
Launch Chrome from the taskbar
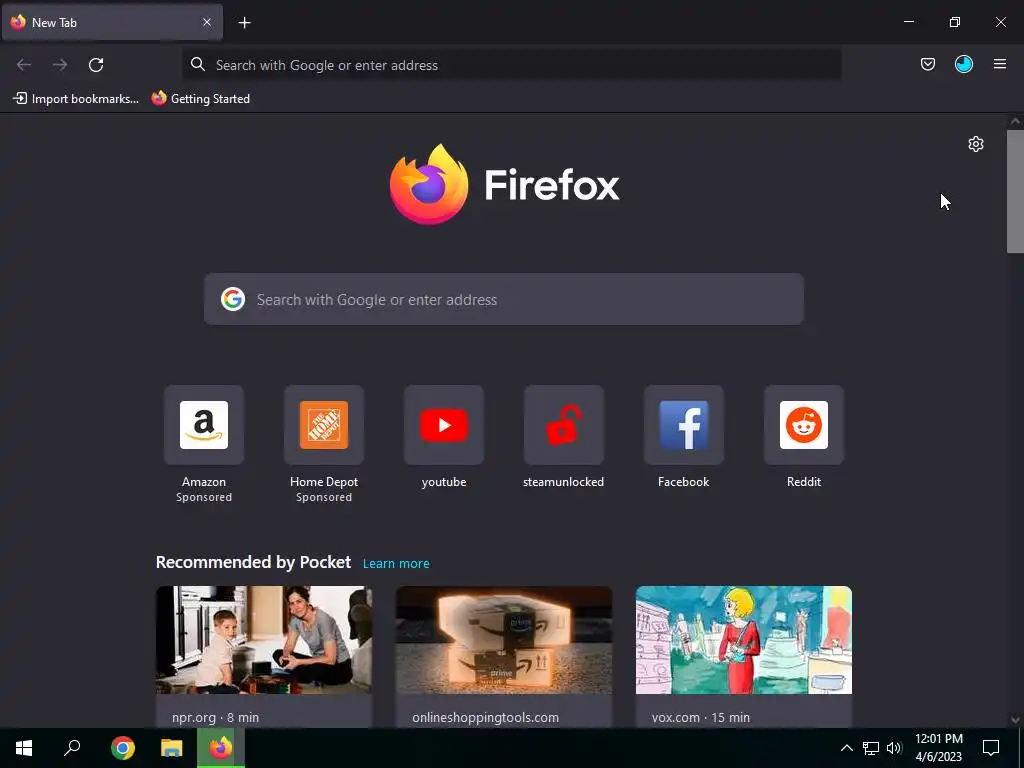tap(123, 748)
